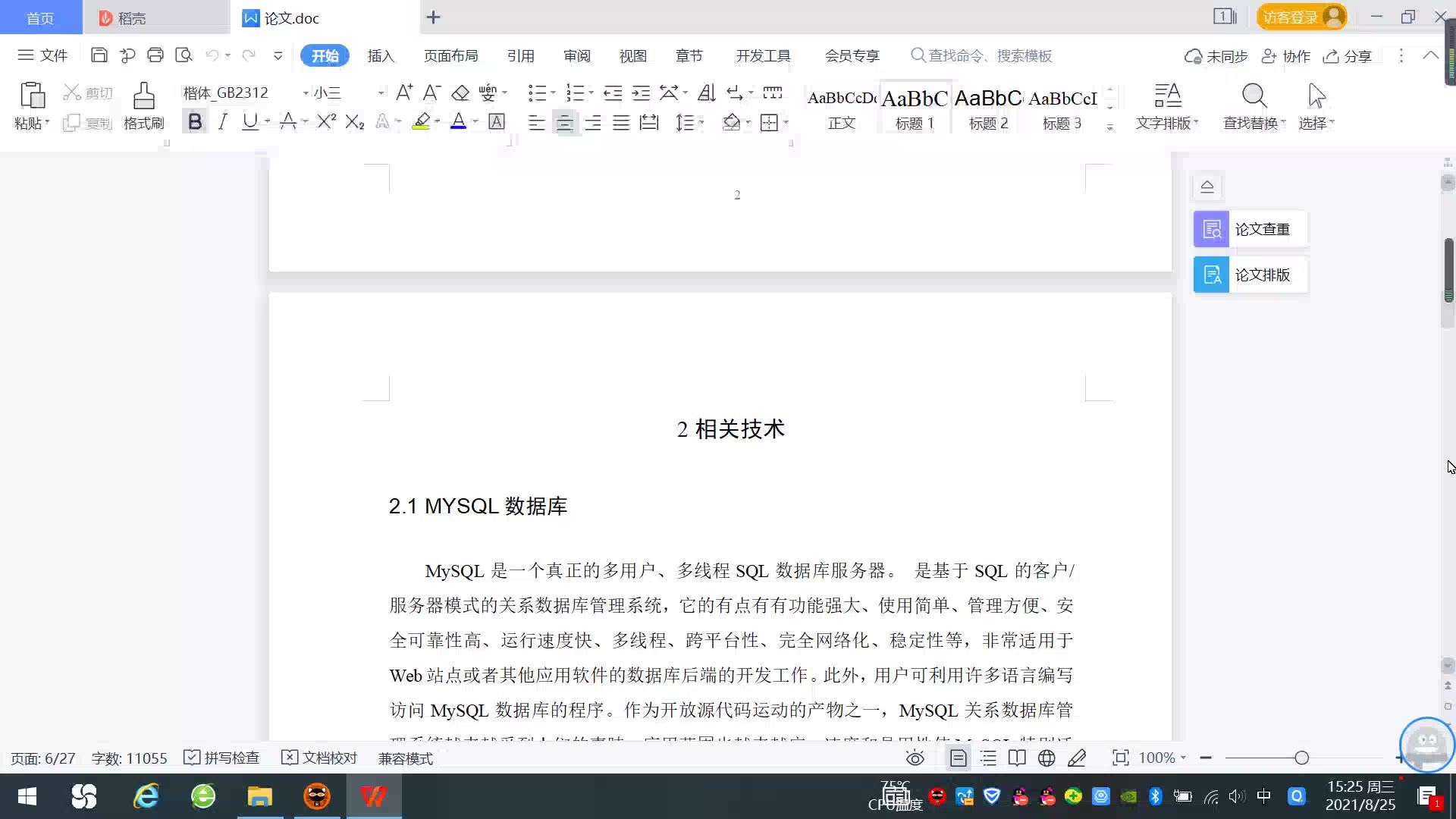1456x819 pixels.
Task: Toggle Bold formatting
Action: [195, 121]
